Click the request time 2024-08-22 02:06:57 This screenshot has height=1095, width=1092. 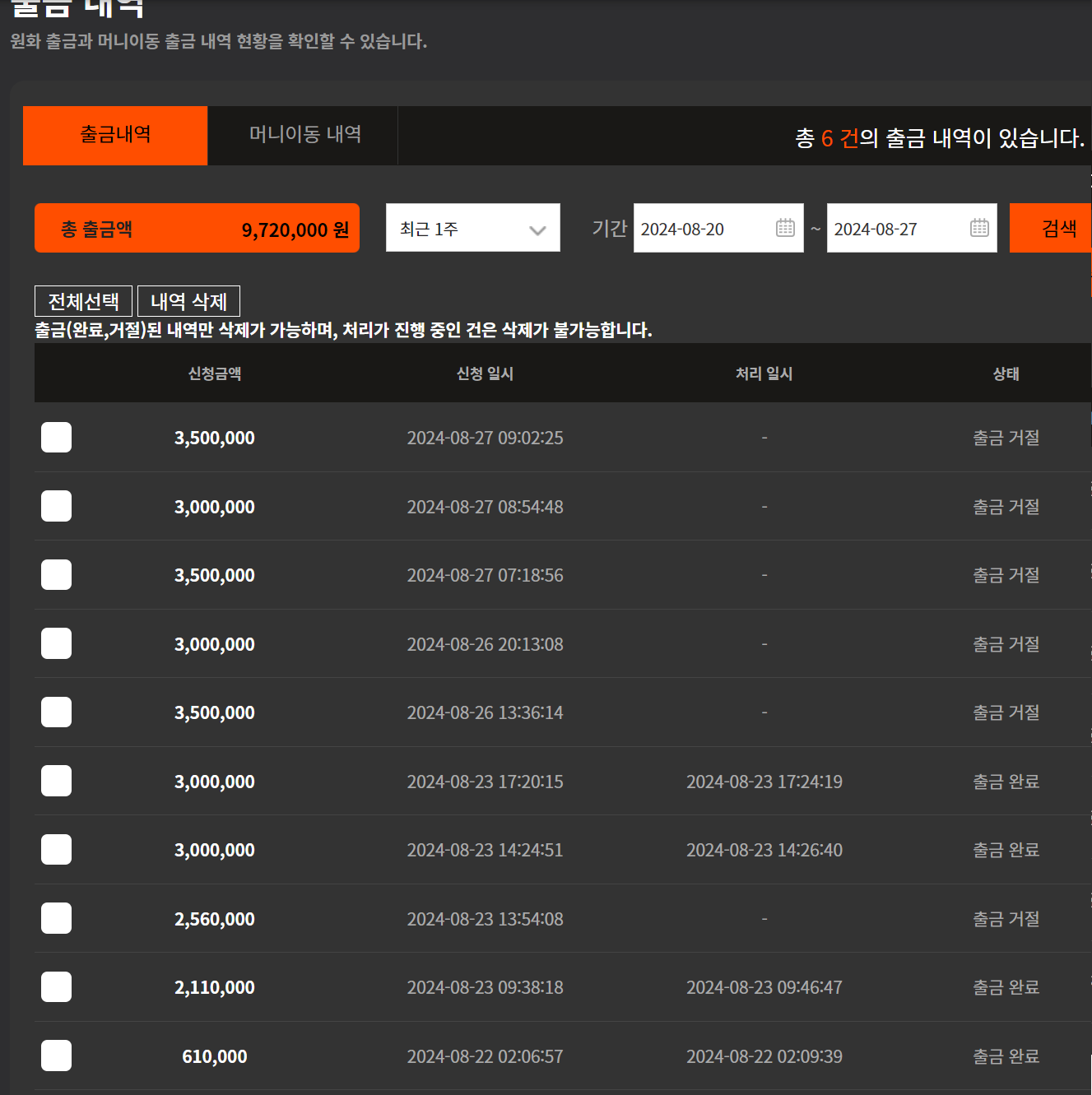click(485, 1056)
